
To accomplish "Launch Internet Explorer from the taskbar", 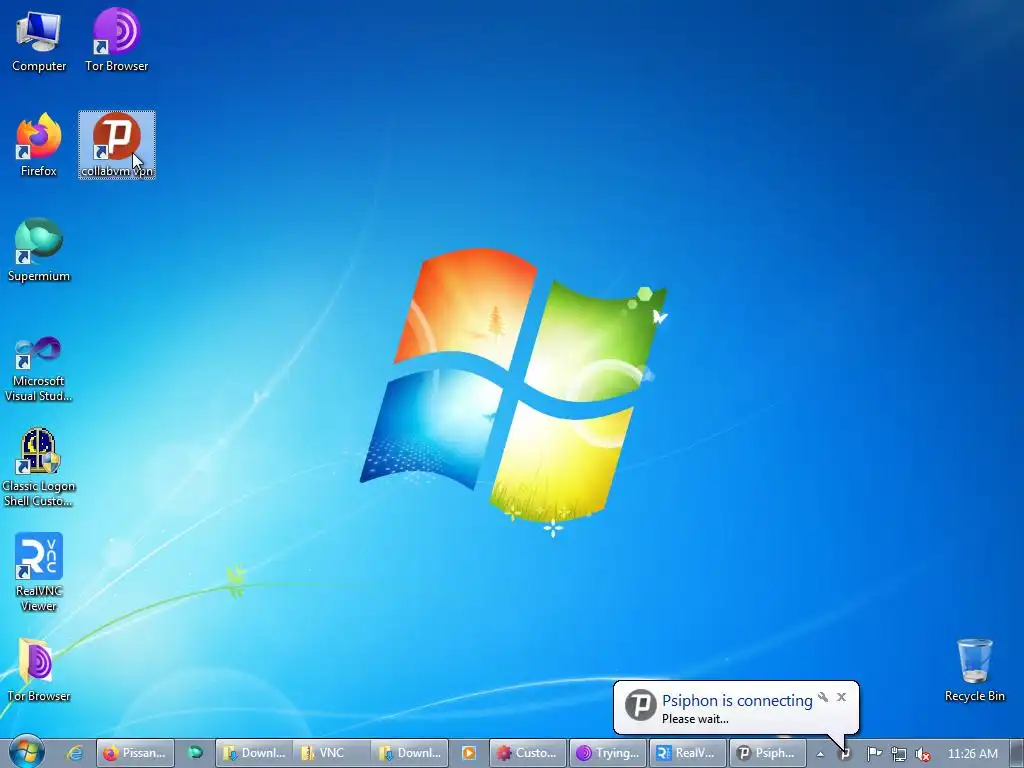I will 75,753.
